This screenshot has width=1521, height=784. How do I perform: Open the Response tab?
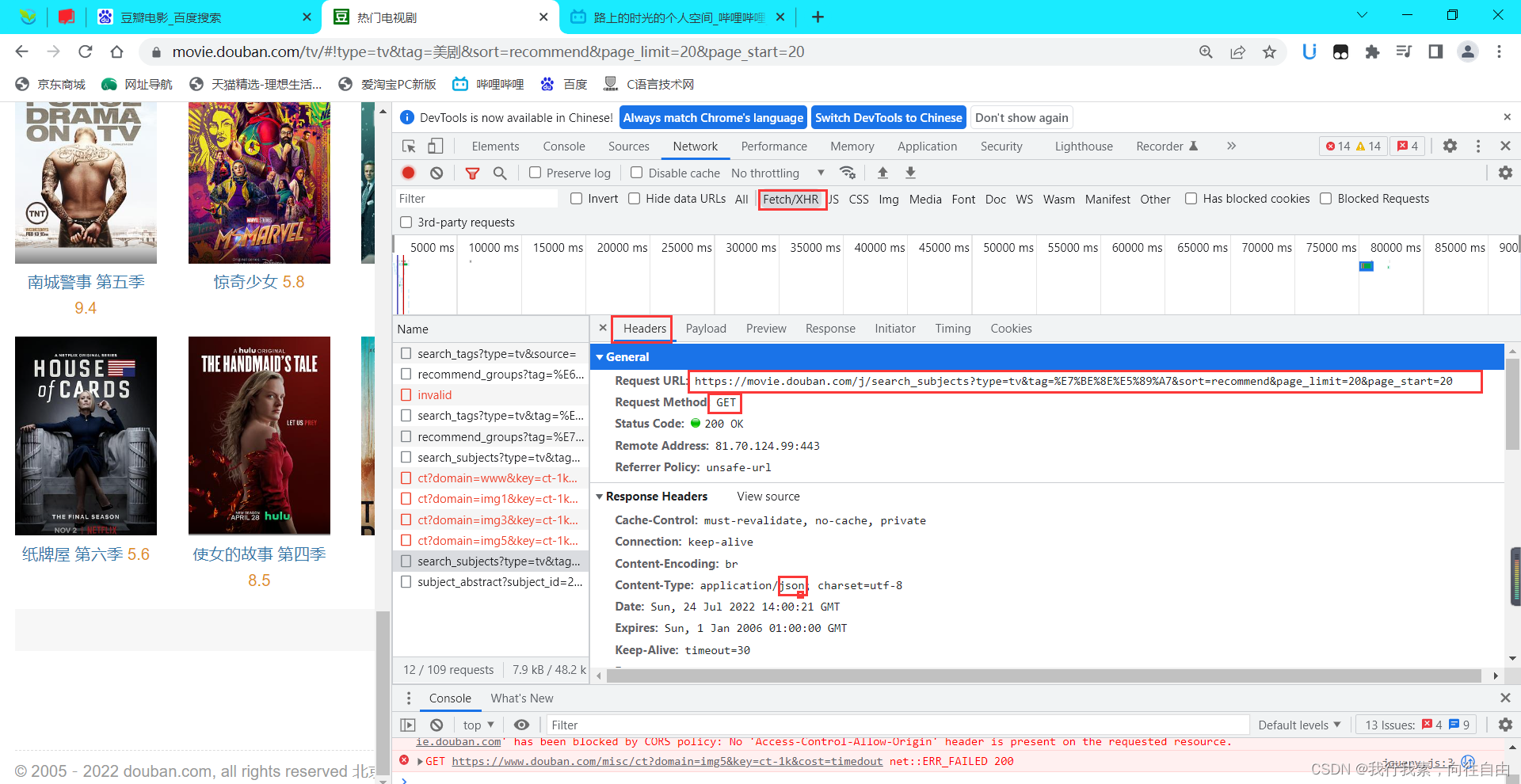830,329
